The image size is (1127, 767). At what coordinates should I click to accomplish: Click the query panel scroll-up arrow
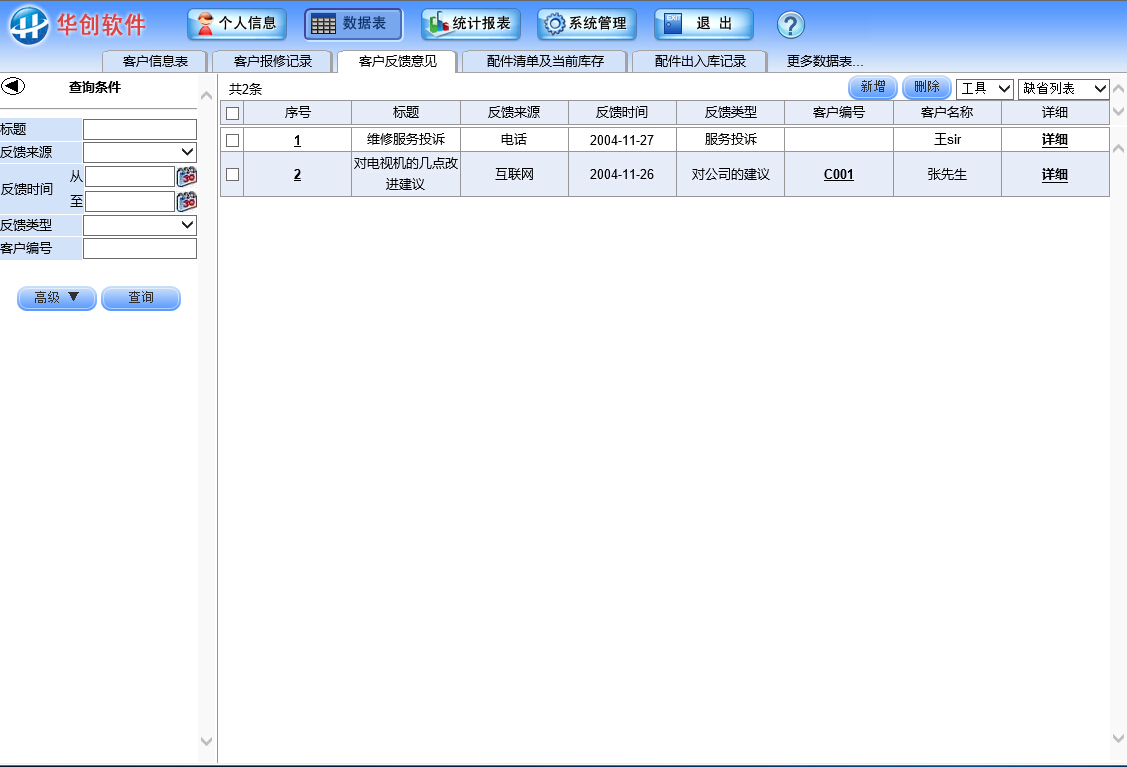pyautogui.click(x=206, y=96)
